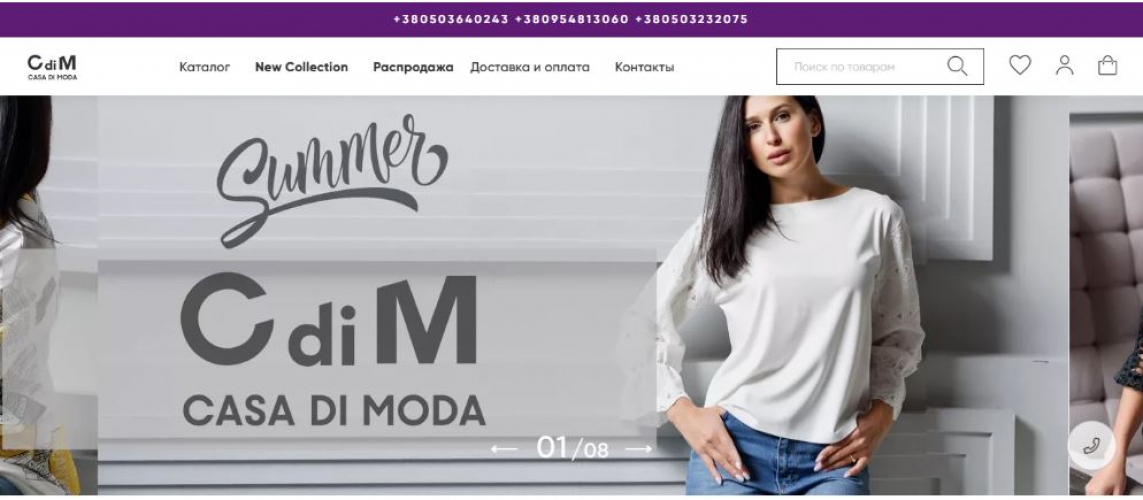Open the shopping bag cart icon

coord(1107,66)
